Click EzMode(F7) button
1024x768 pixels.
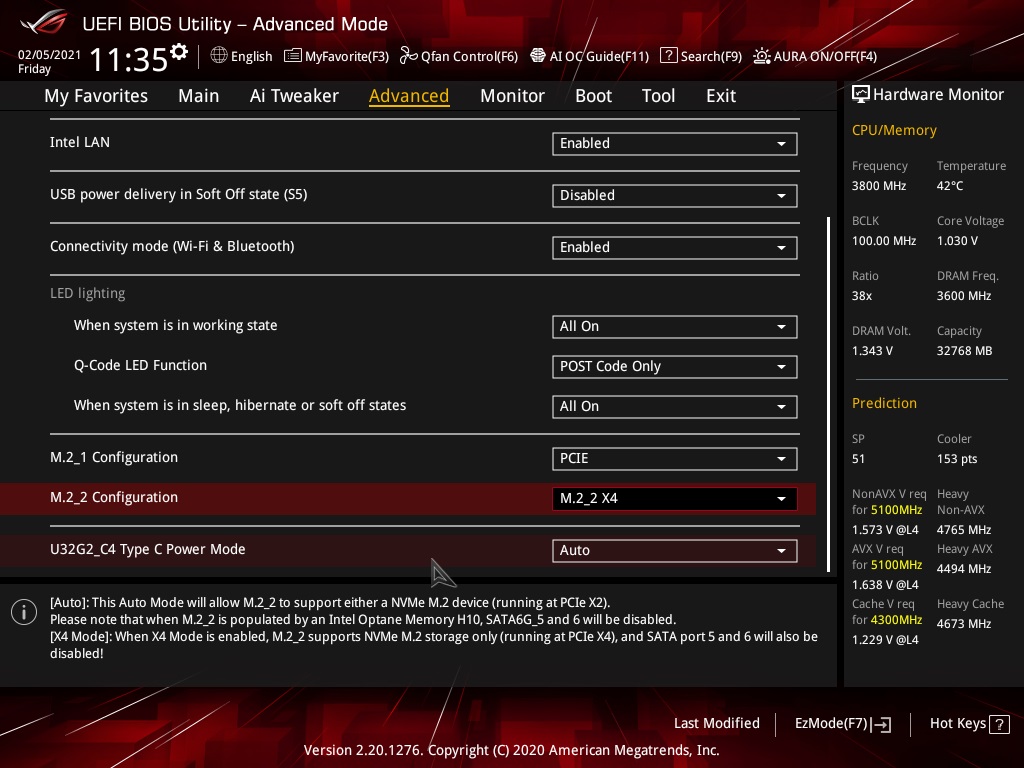click(x=843, y=724)
